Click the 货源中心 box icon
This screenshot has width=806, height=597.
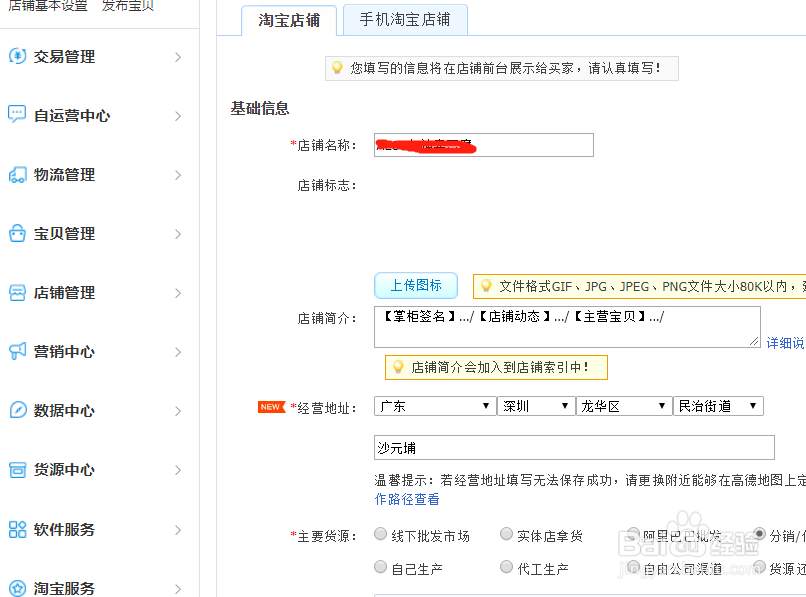click(17, 469)
